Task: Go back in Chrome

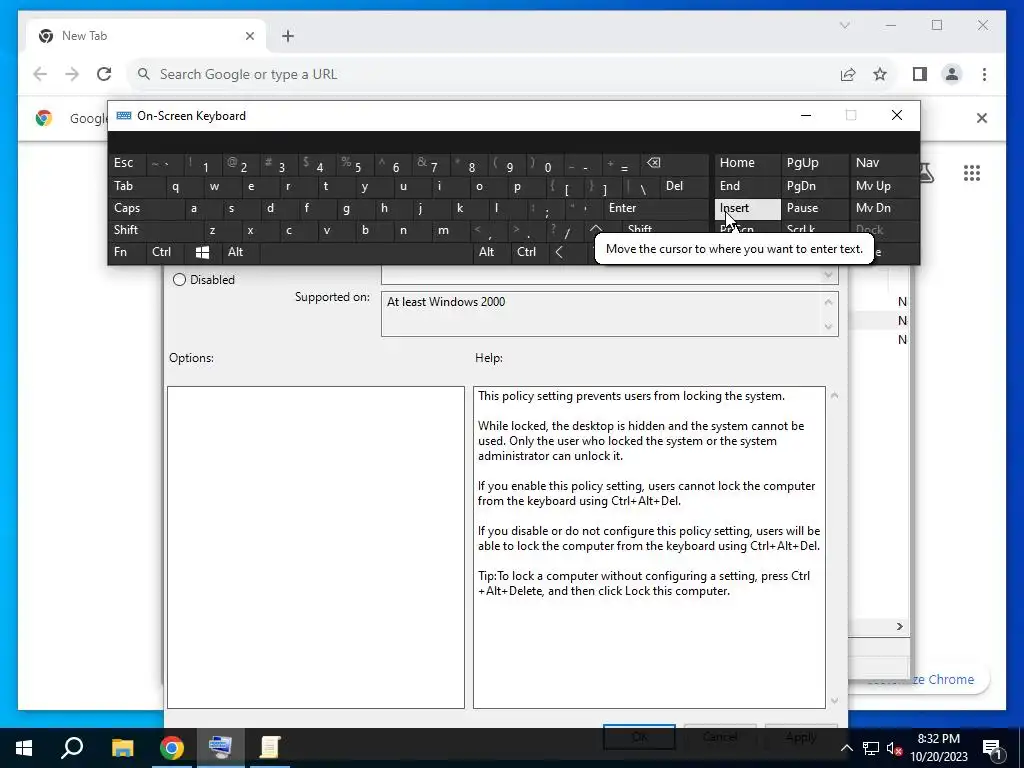Action: [x=40, y=74]
